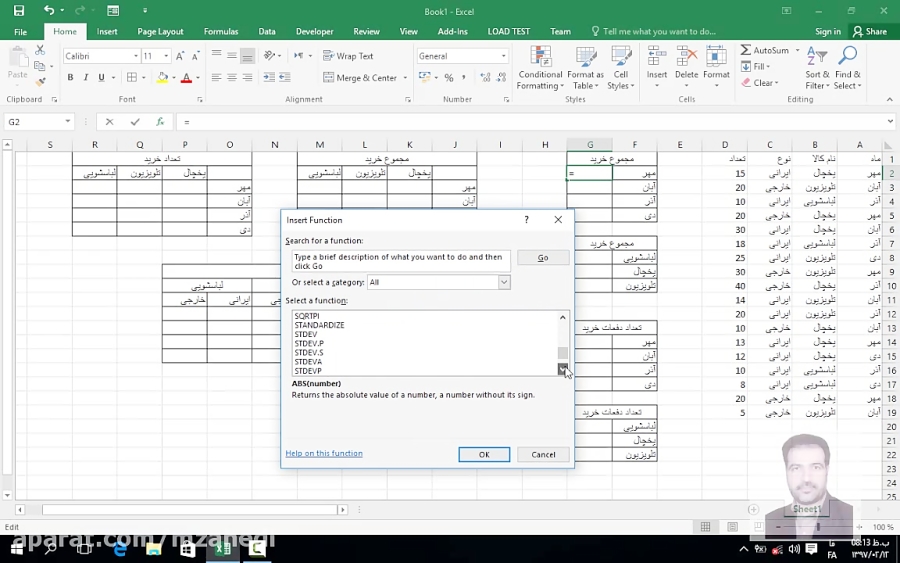The height and width of the screenshot is (563, 900).
Task: Click OK in the Insert Function dialog
Action: [x=484, y=455]
